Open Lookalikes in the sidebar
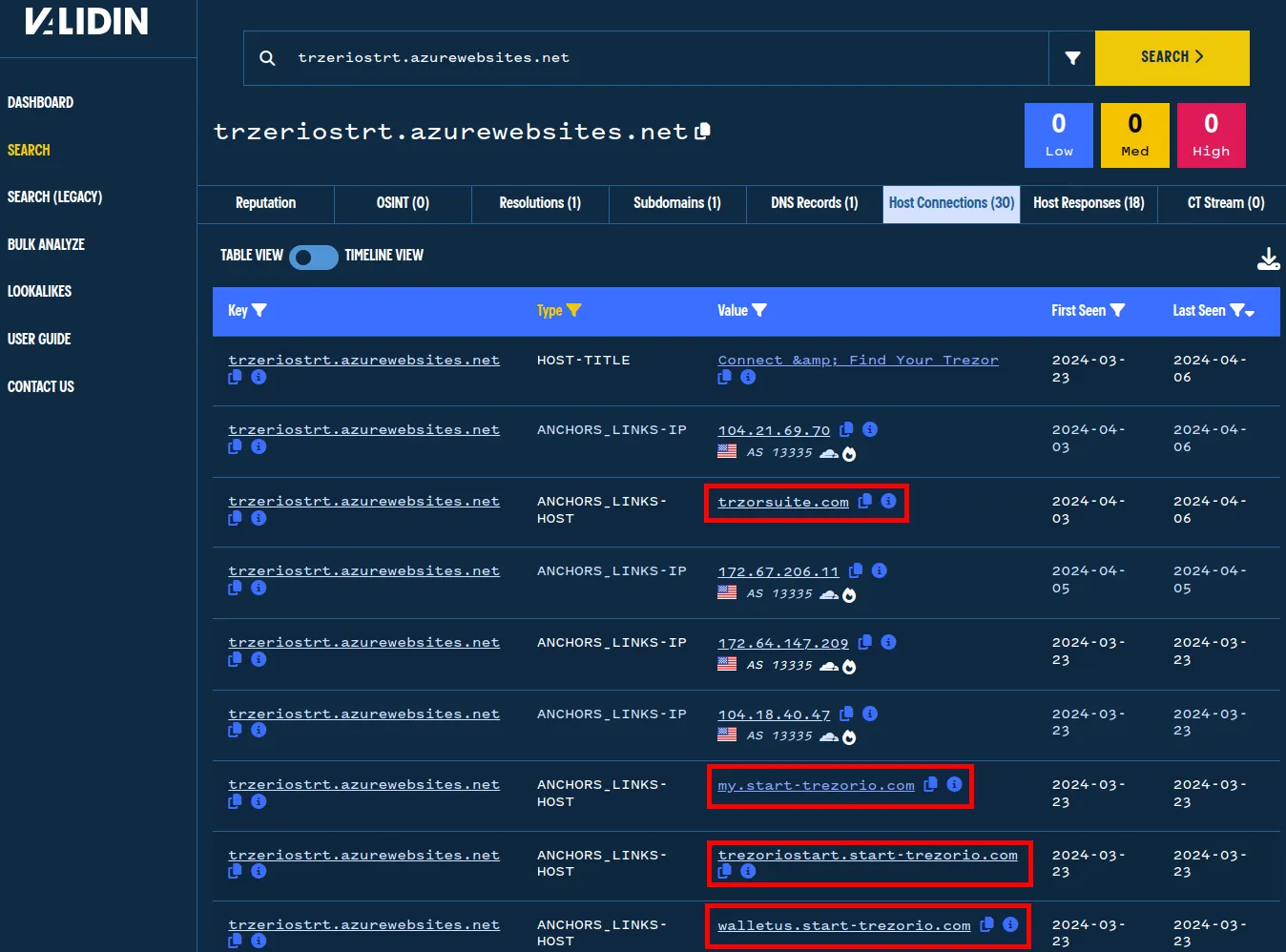The height and width of the screenshot is (952, 1286). coord(39,291)
